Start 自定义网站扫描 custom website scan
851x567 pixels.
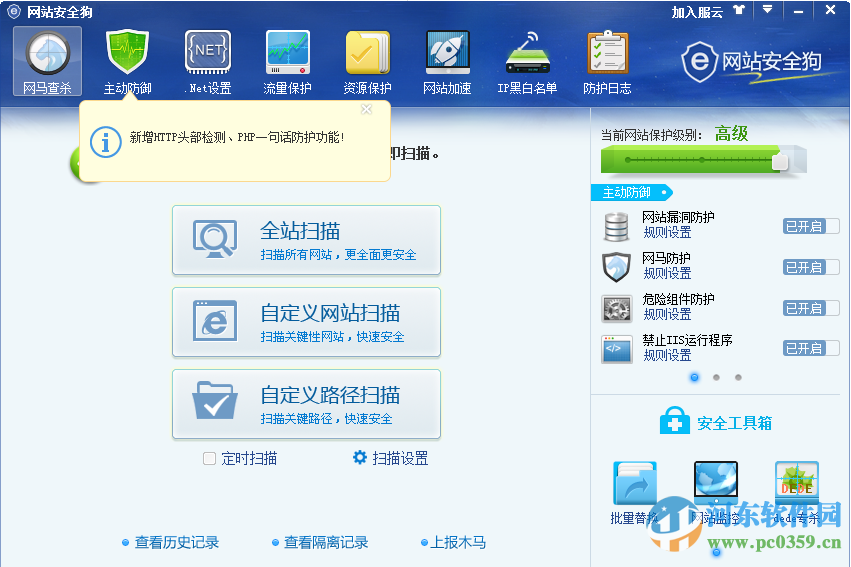pyautogui.click(x=306, y=322)
